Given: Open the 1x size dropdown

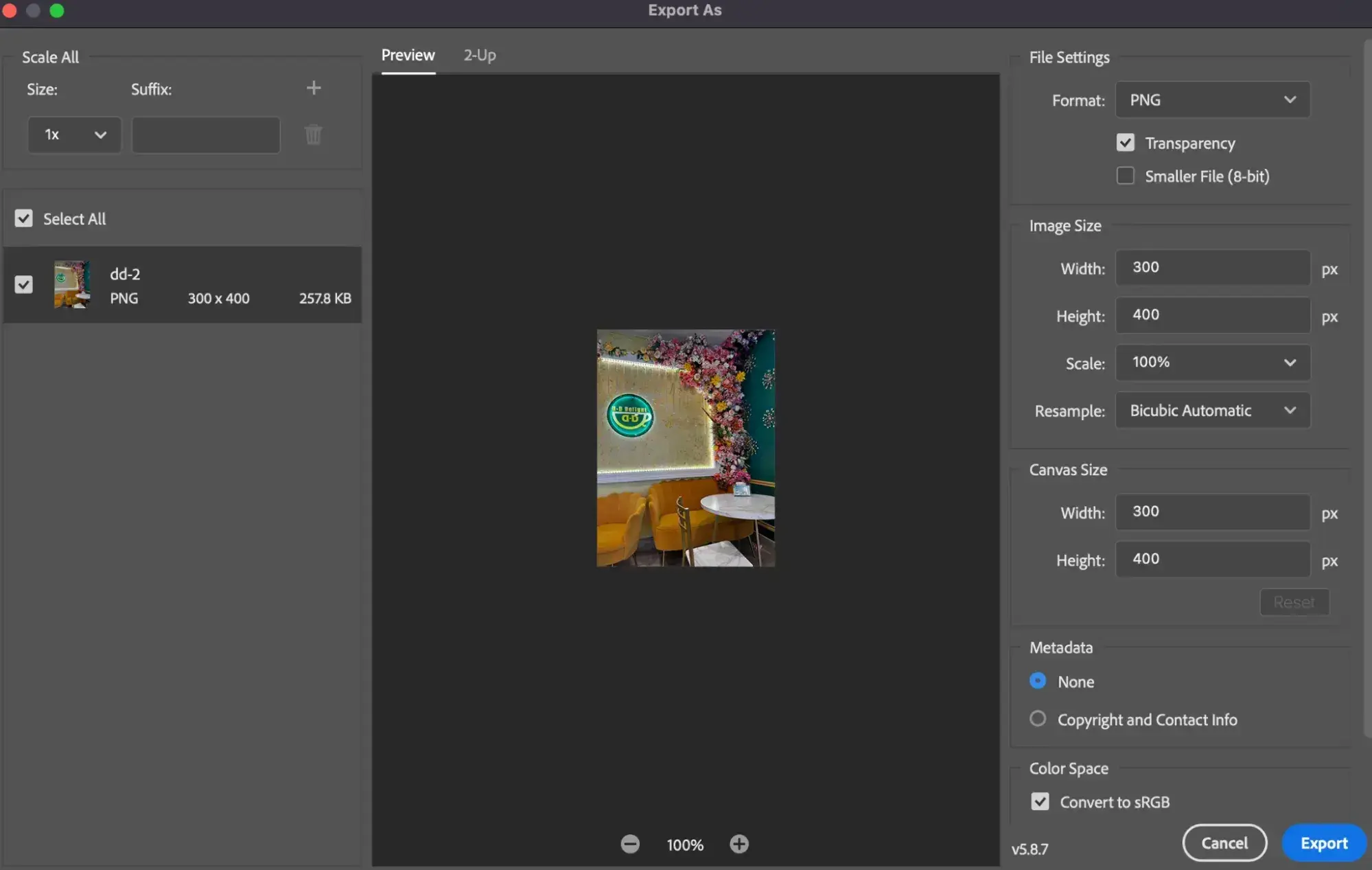Looking at the screenshot, I should coord(73,135).
